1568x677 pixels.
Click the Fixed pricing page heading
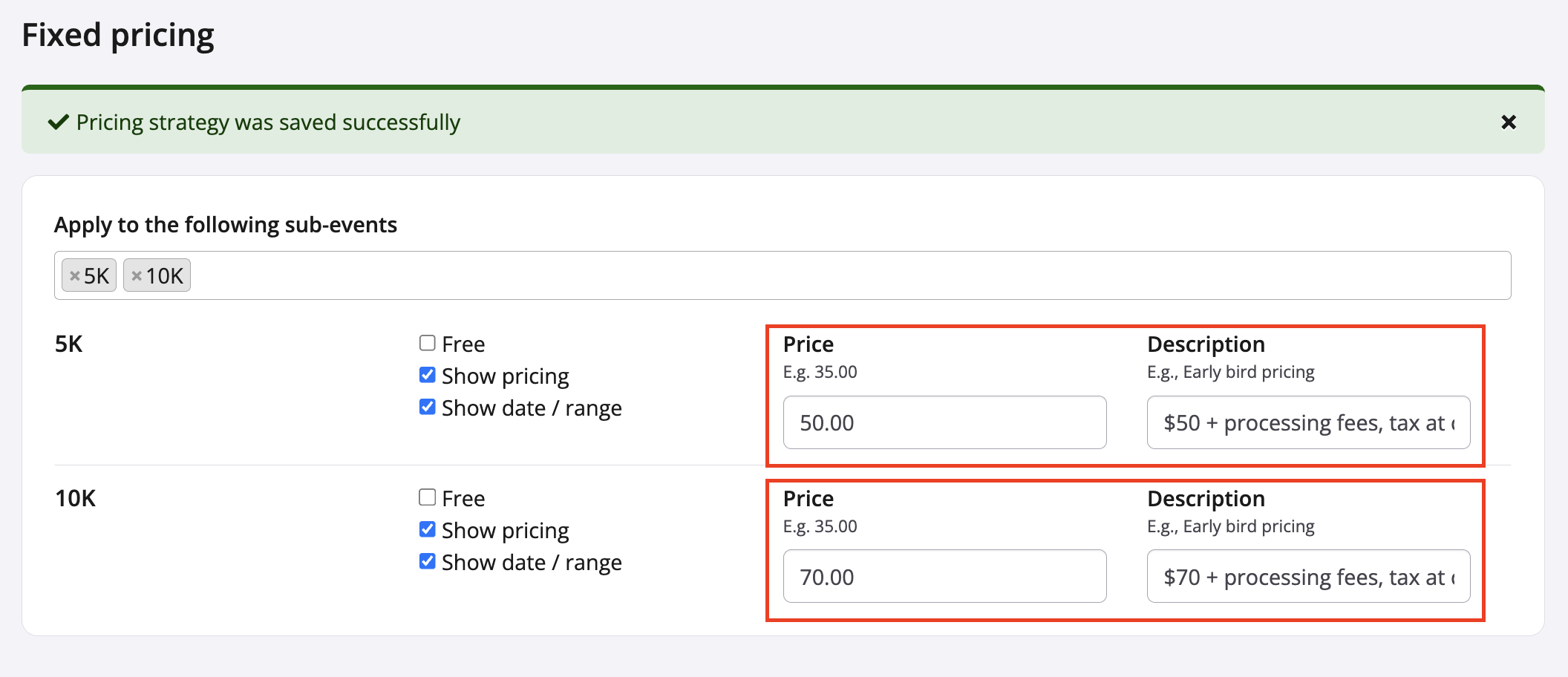click(x=118, y=35)
